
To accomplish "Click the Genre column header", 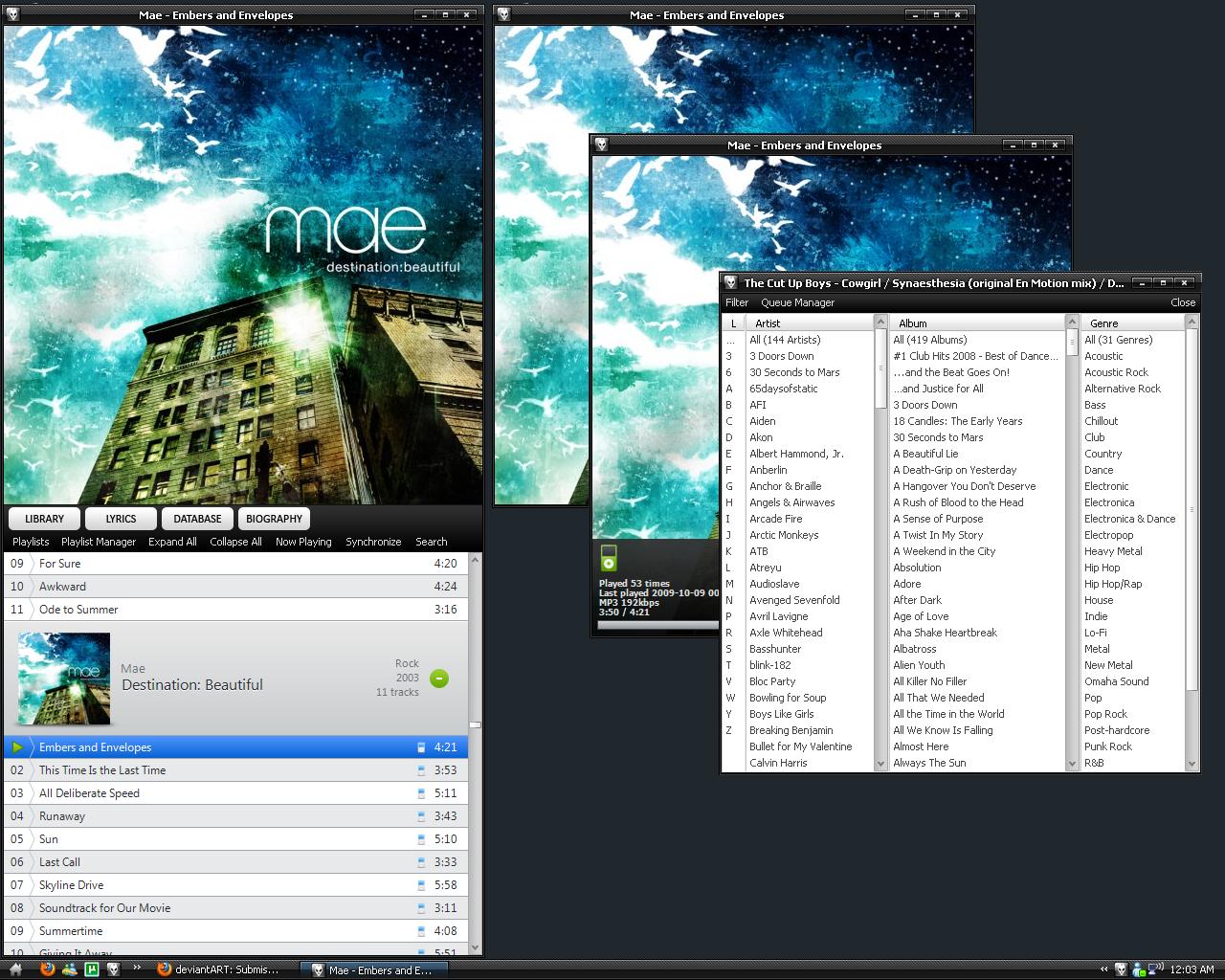I will (1132, 323).
